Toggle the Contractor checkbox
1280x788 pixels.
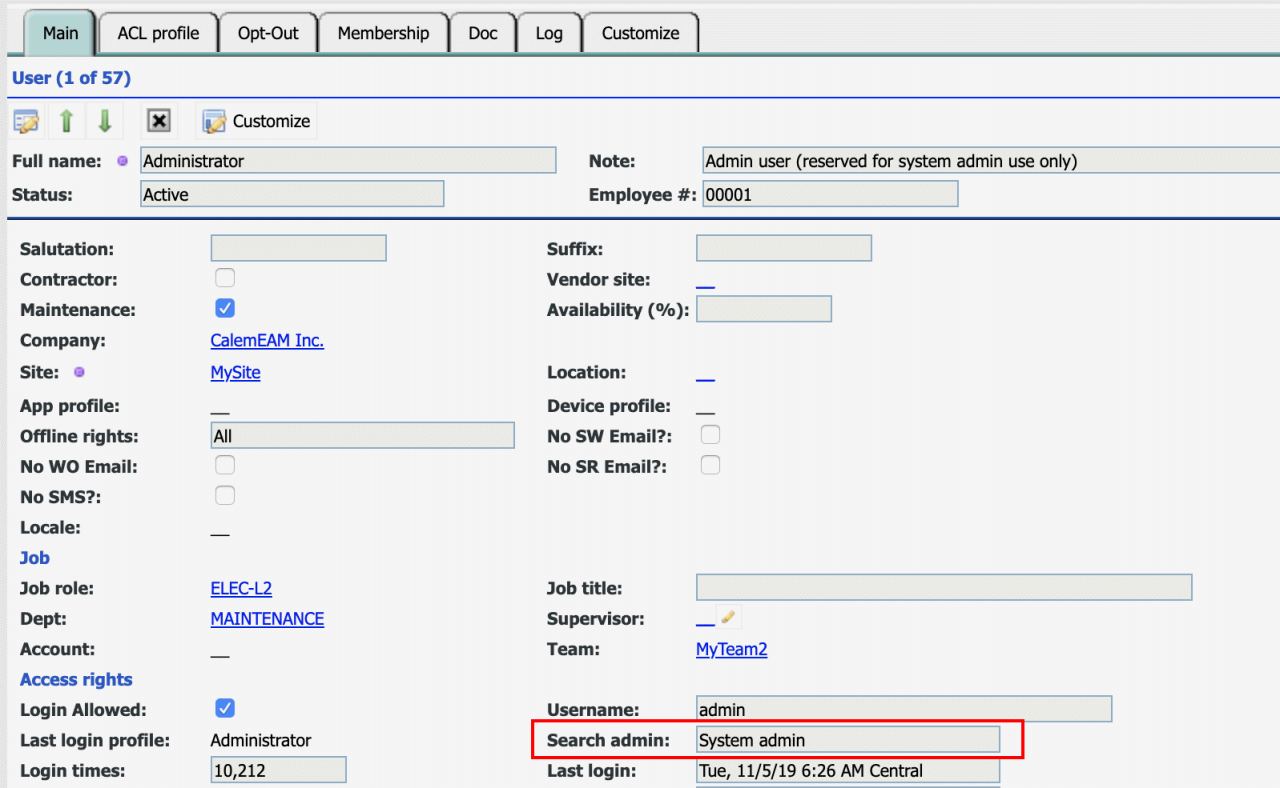pos(225,278)
